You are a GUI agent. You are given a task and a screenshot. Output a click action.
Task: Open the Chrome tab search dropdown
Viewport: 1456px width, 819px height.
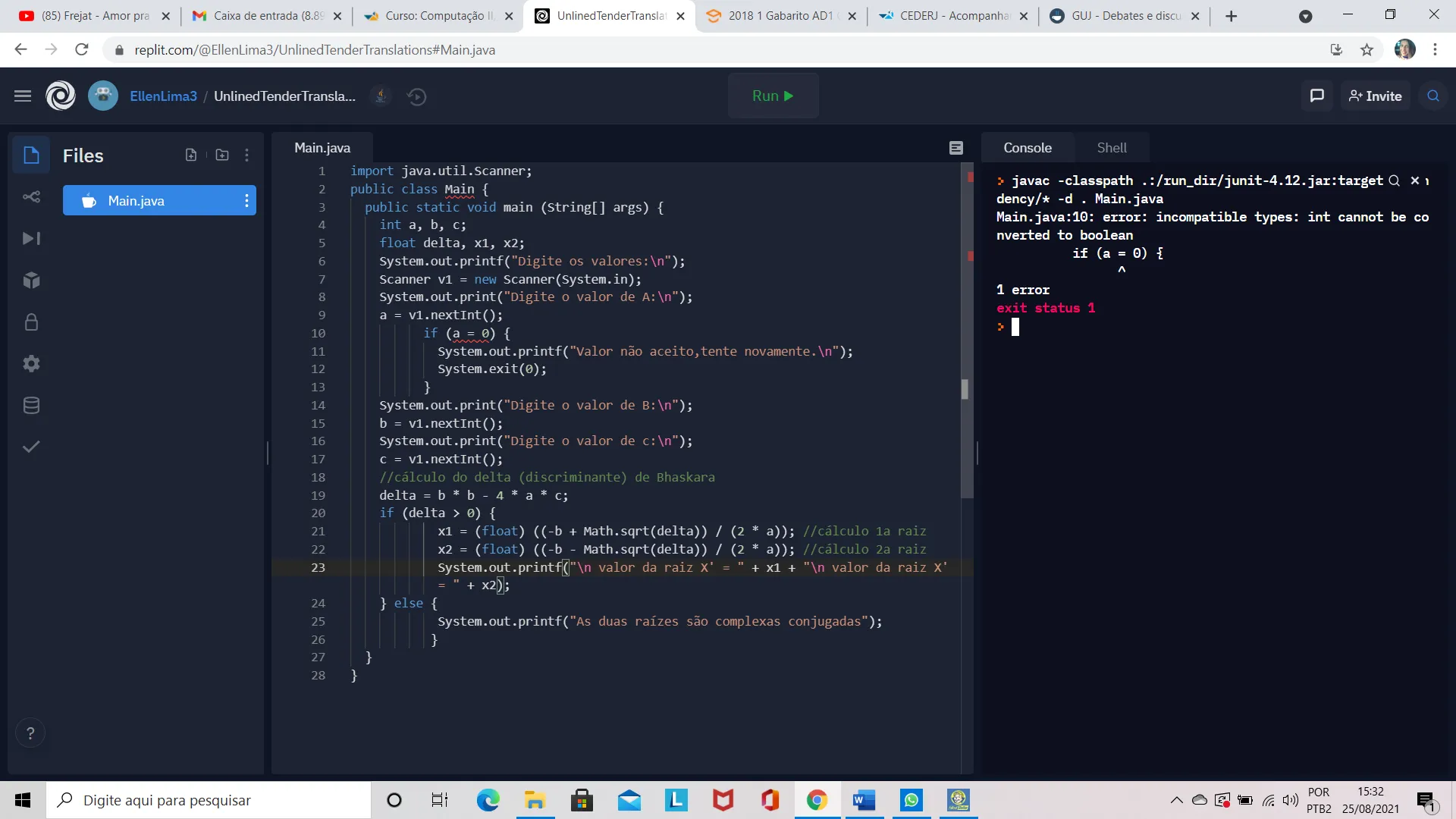pyautogui.click(x=1305, y=16)
